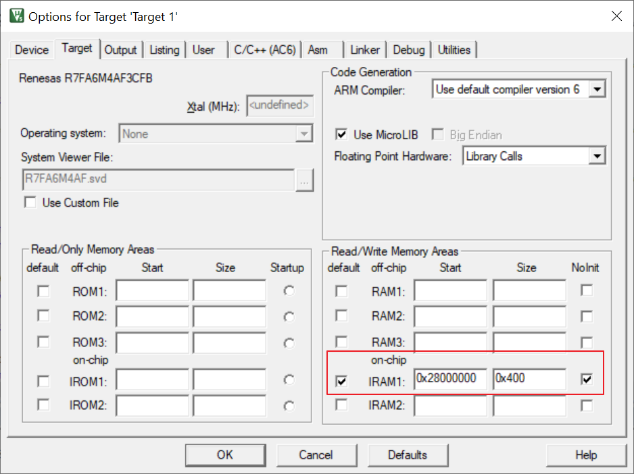634x475 pixels.
Task: Toggle the RAM2 NoInit checkbox
Action: (587, 317)
